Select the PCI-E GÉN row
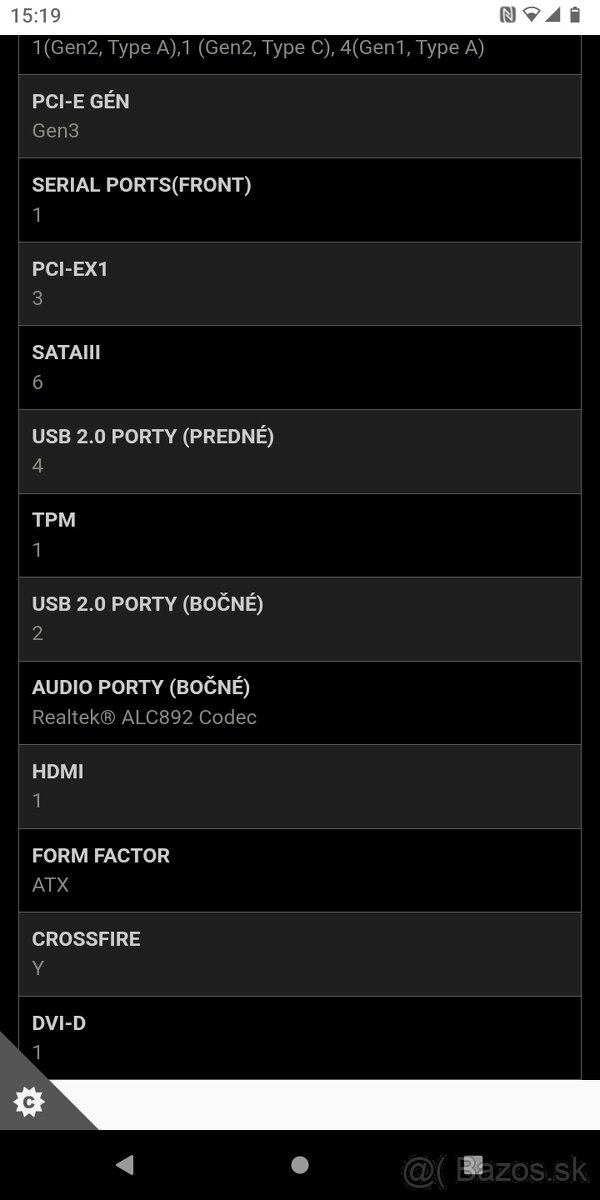 point(300,116)
